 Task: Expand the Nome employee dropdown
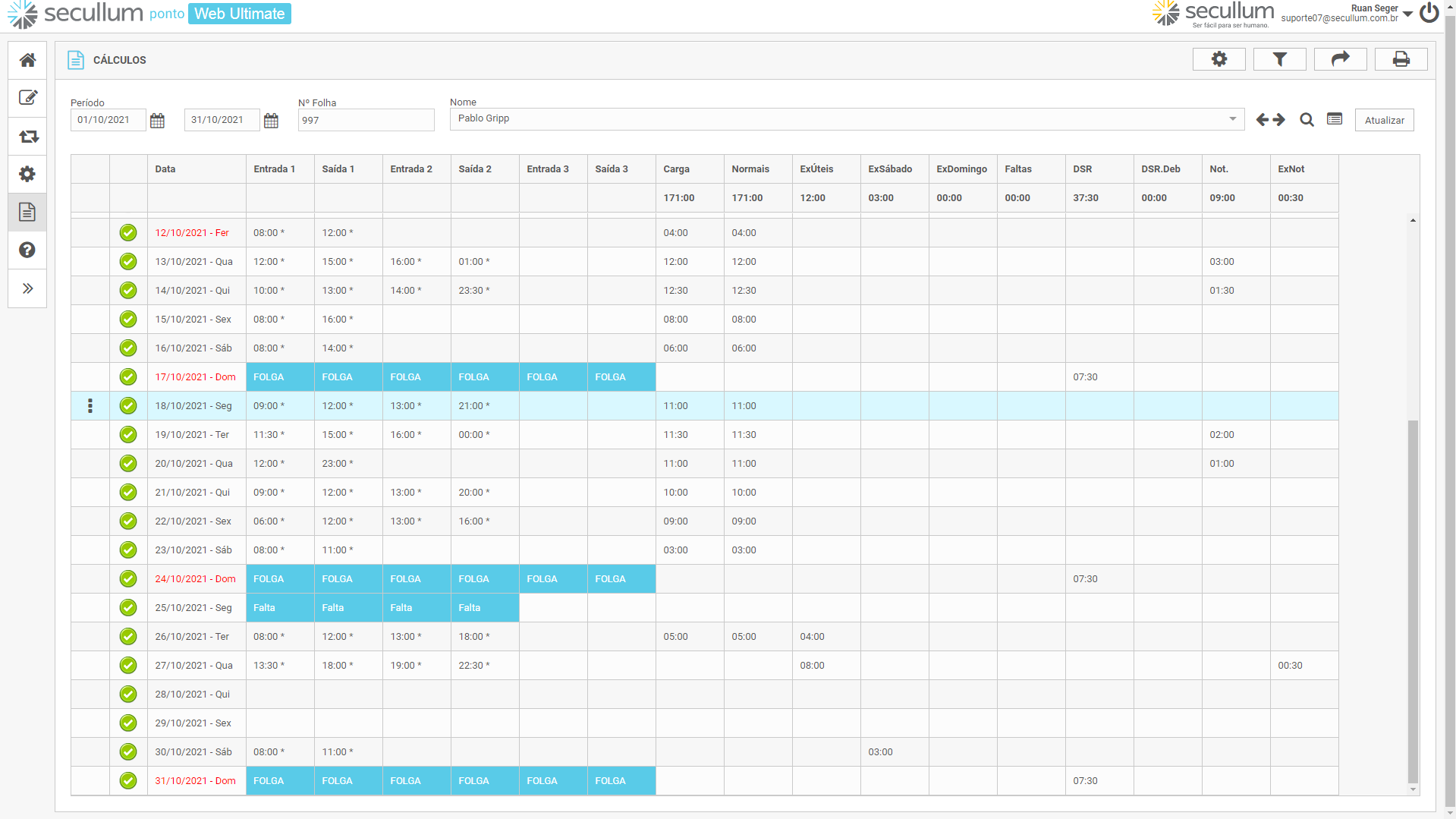pos(1232,119)
